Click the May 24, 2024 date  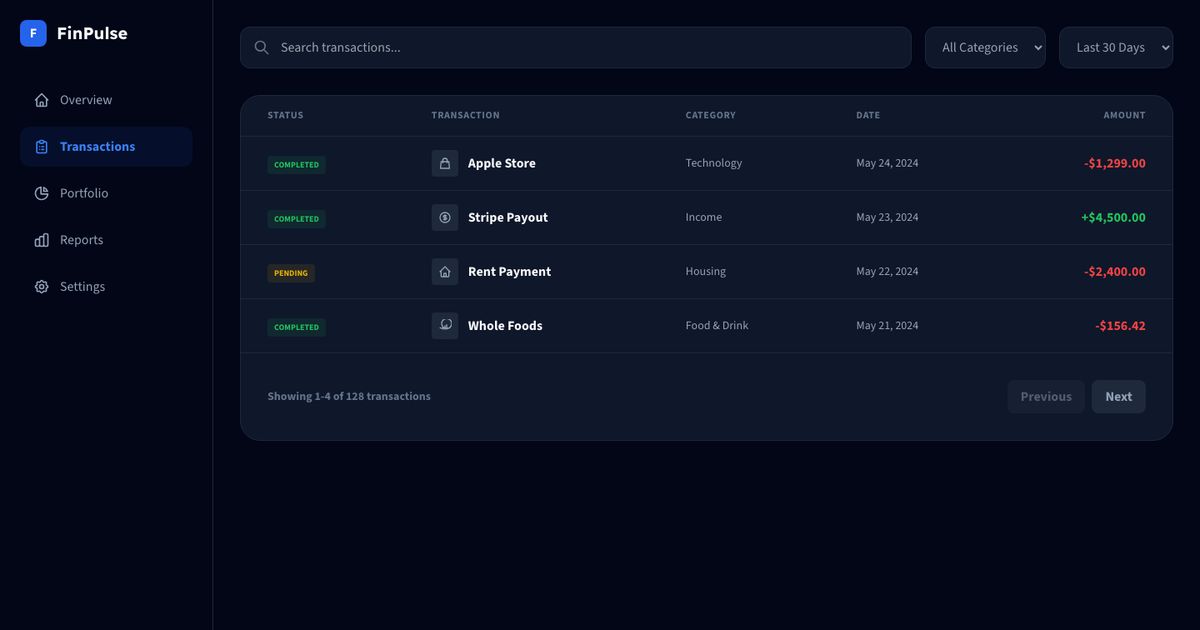pyautogui.click(x=887, y=163)
